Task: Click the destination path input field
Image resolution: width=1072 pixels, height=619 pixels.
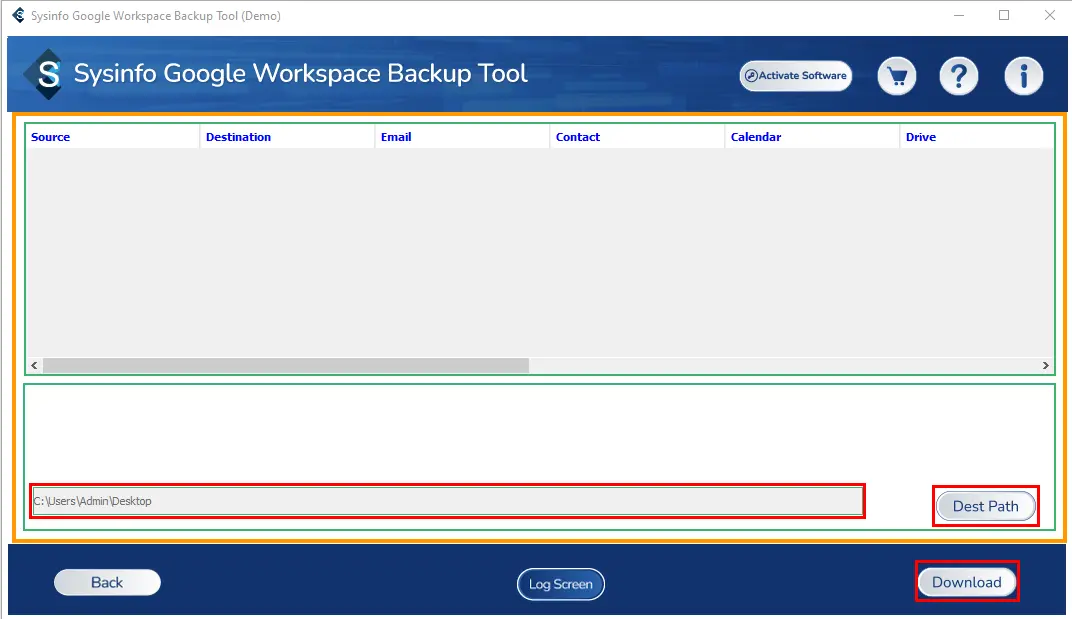Action: click(447, 501)
